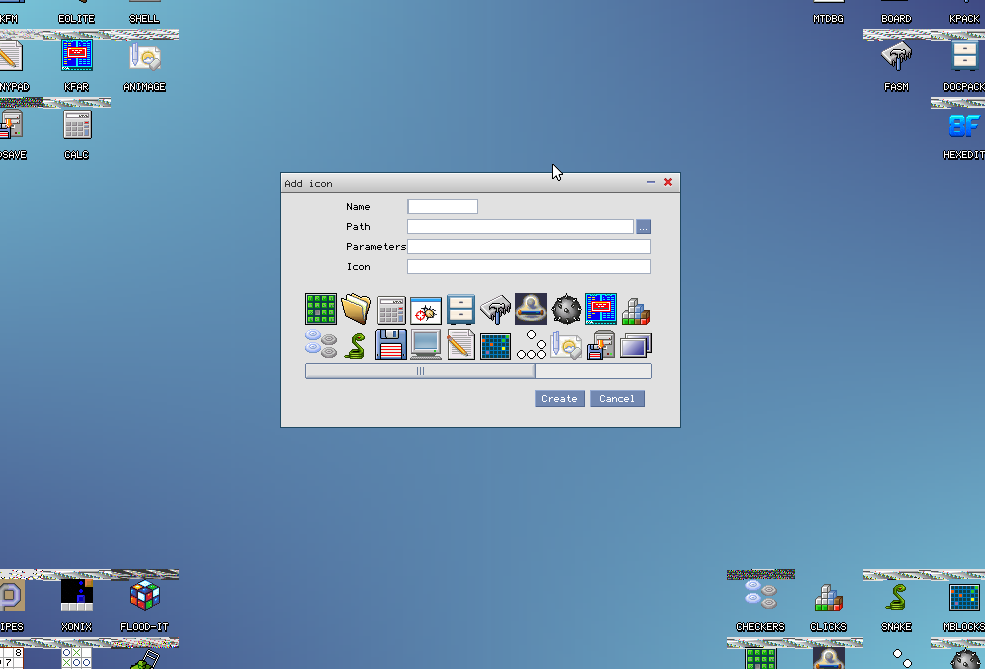Image resolution: width=985 pixels, height=669 pixels.
Task: Focus the Icon text field
Action: 528,267
